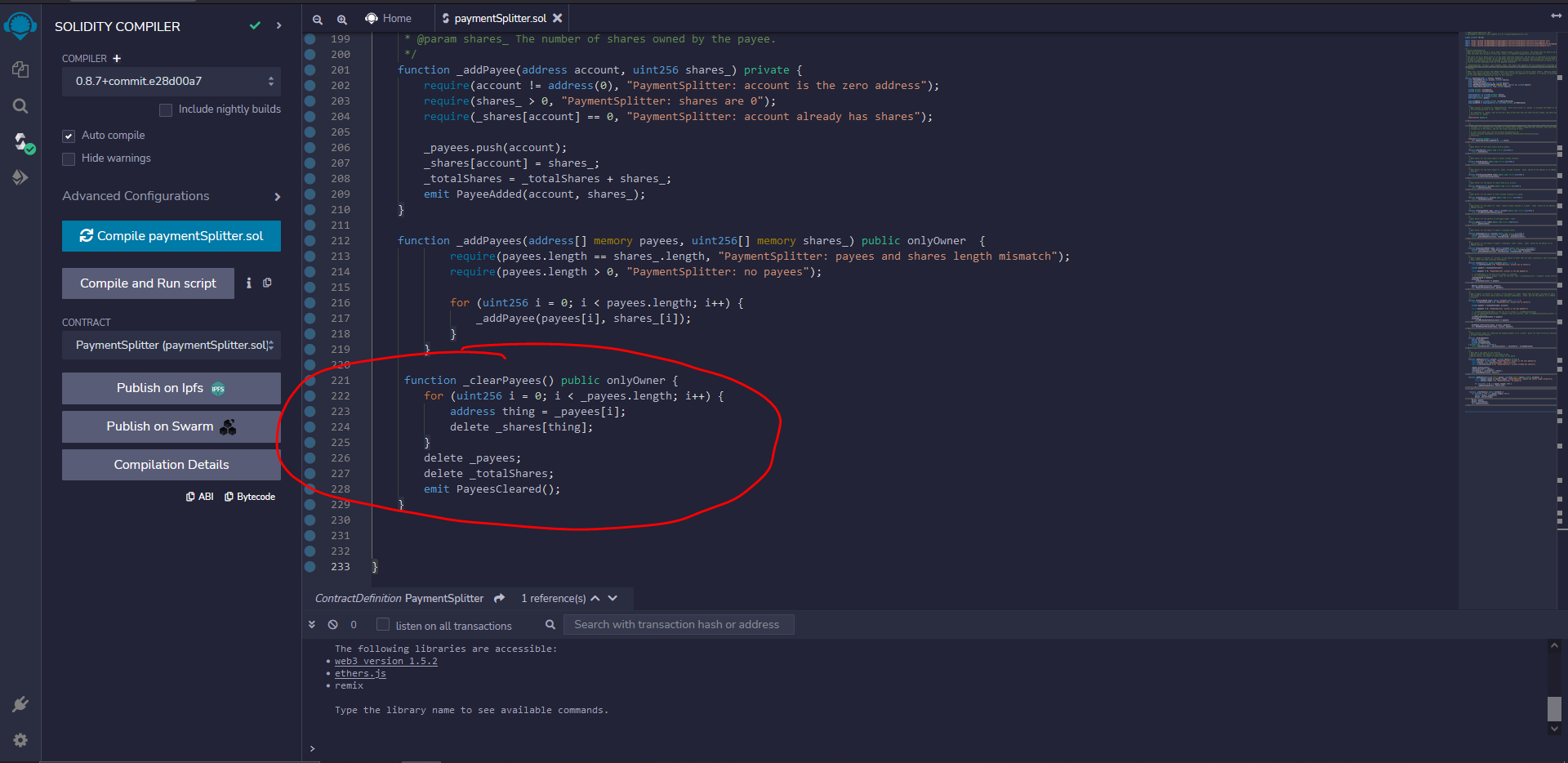Click 'ContractDefinition PaymentSplitter' label
1568x763 pixels.
click(x=399, y=599)
